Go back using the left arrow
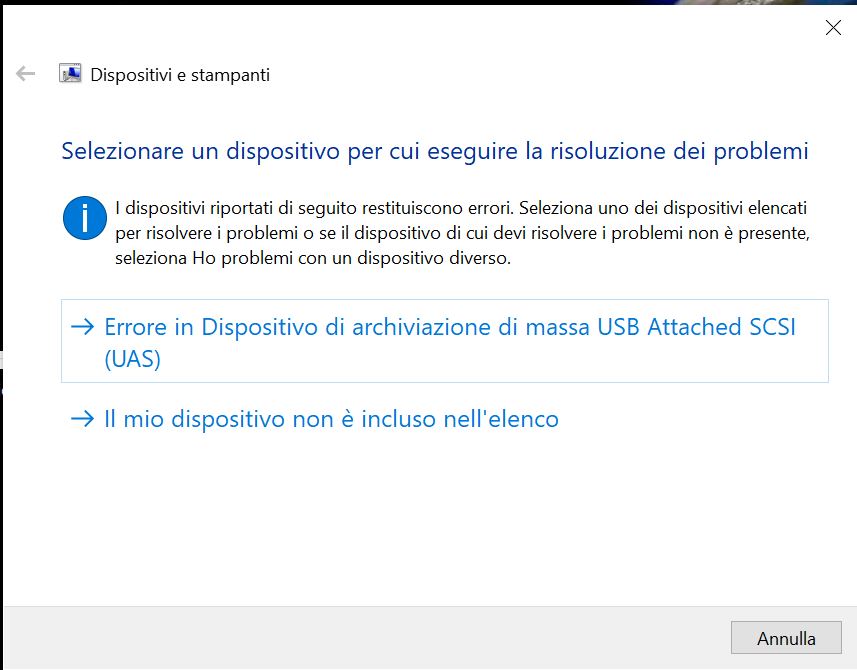 [x=26, y=73]
